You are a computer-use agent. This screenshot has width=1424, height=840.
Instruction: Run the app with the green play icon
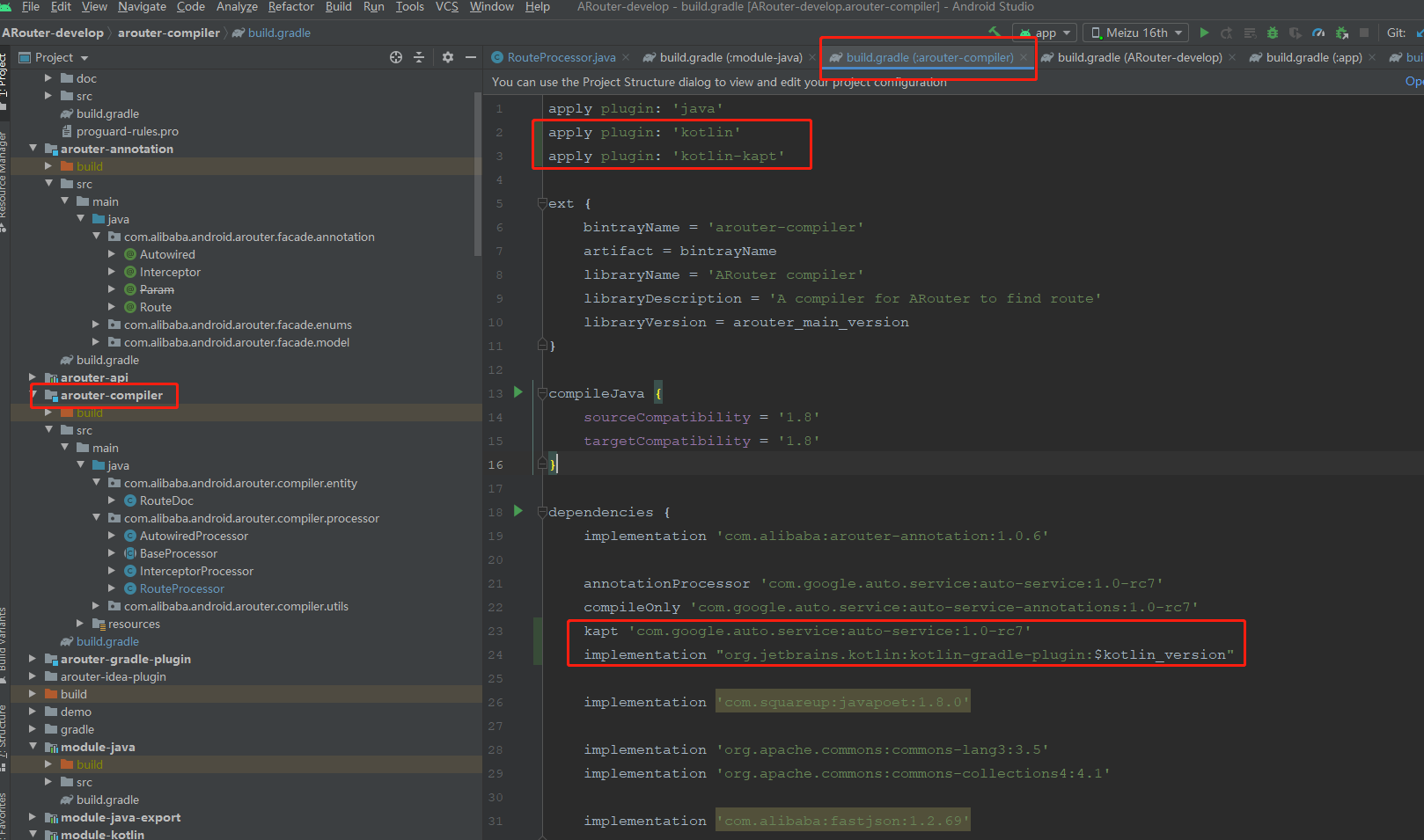tap(1204, 33)
